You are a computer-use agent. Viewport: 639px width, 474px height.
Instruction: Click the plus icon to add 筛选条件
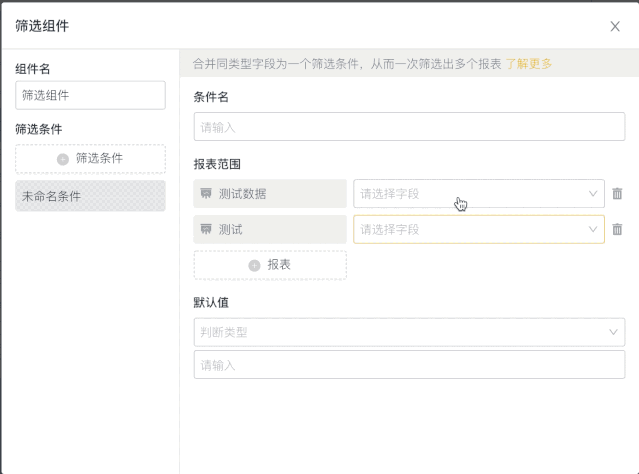coord(63,159)
